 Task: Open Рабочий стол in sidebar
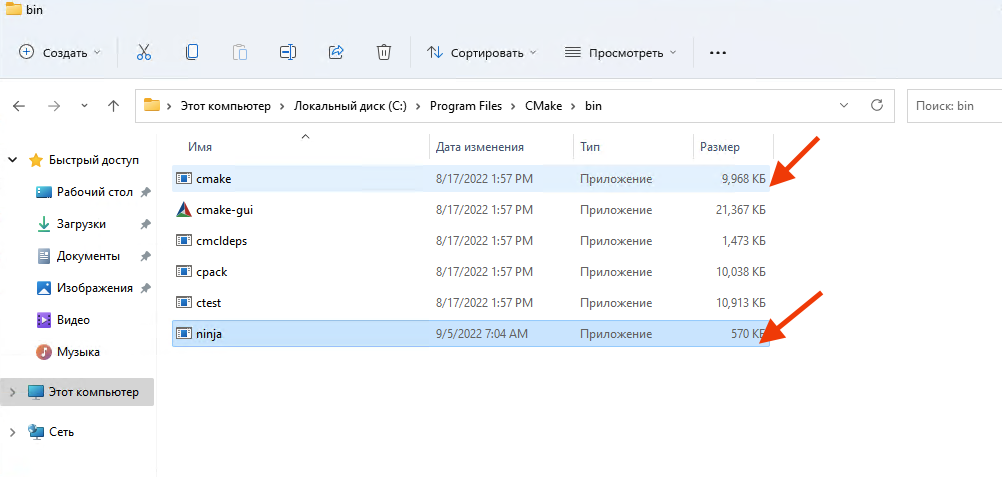tap(95, 192)
